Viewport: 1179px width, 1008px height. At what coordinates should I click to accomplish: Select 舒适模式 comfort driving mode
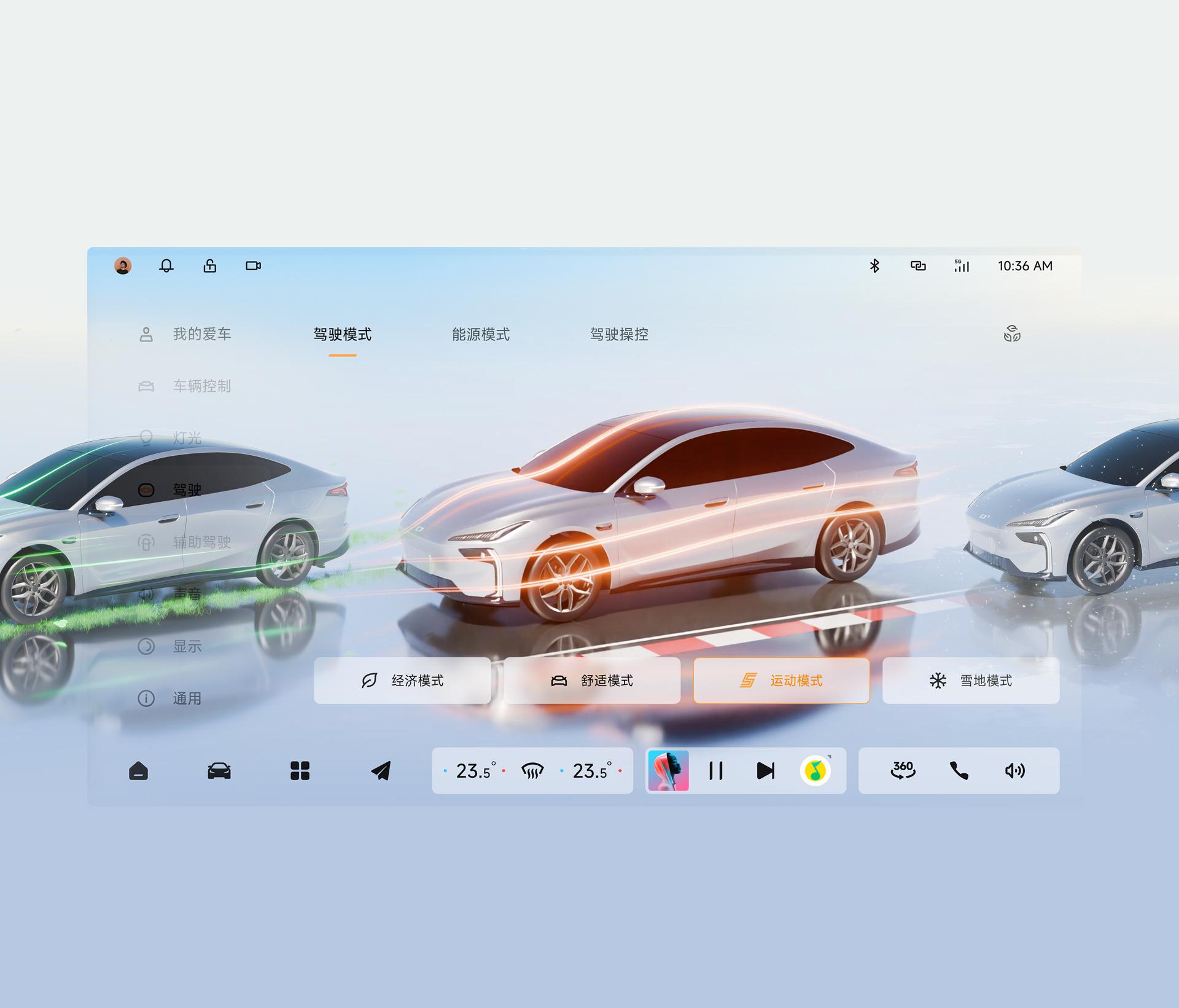pyautogui.click(x=592, y=681)
